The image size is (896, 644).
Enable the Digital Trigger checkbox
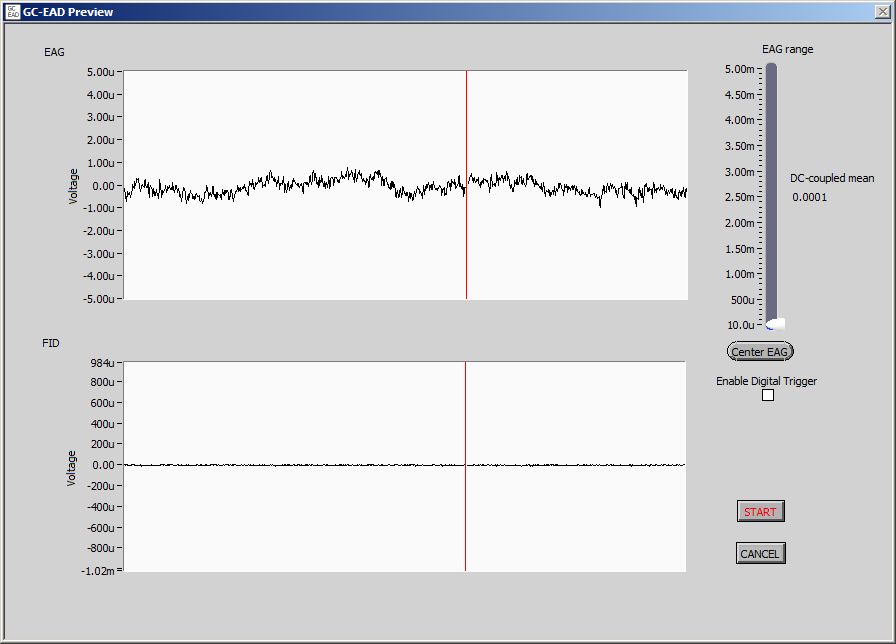tap(768, 395)
